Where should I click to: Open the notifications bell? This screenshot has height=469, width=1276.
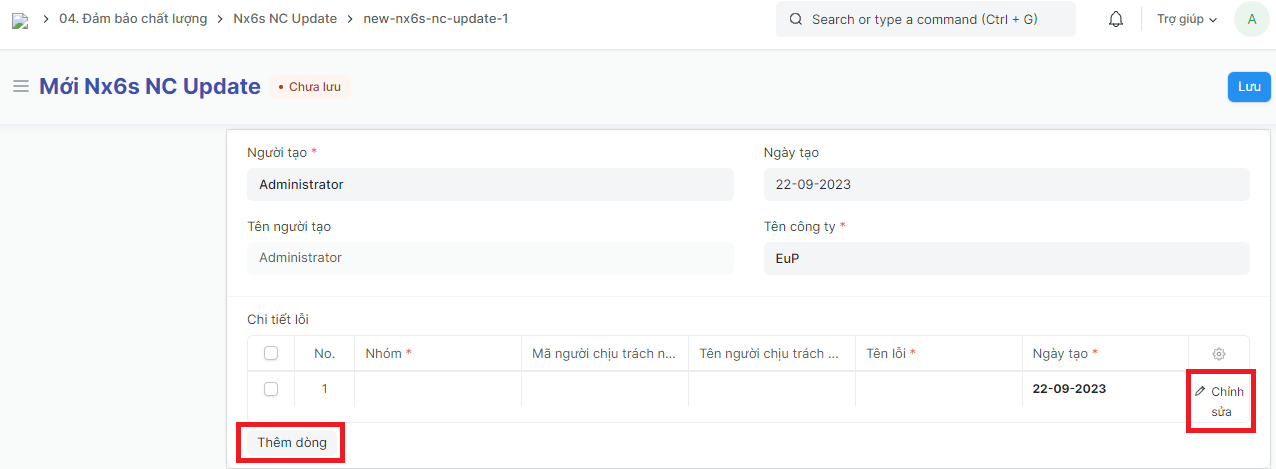click(x=1116, y=19)
